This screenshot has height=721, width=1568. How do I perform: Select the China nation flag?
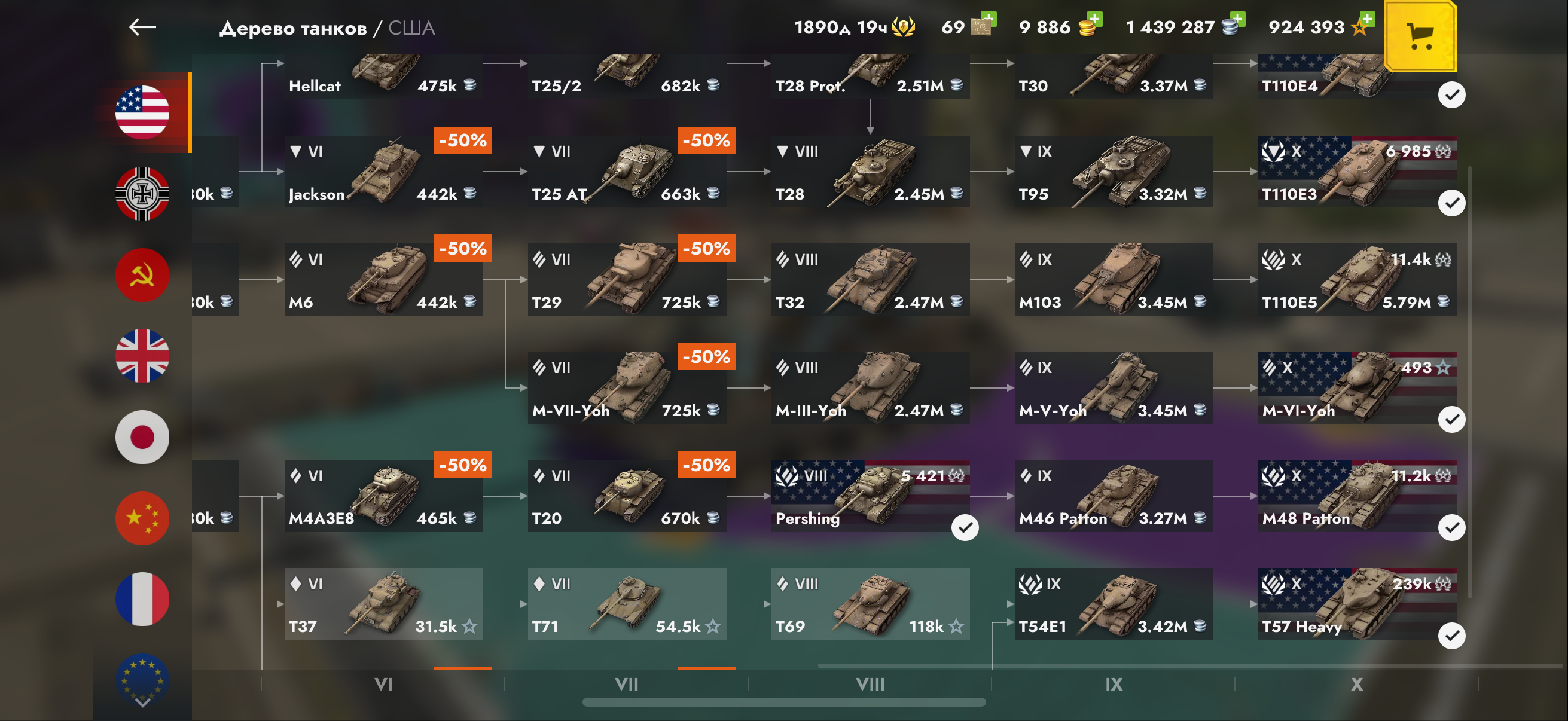click(142, 518)
